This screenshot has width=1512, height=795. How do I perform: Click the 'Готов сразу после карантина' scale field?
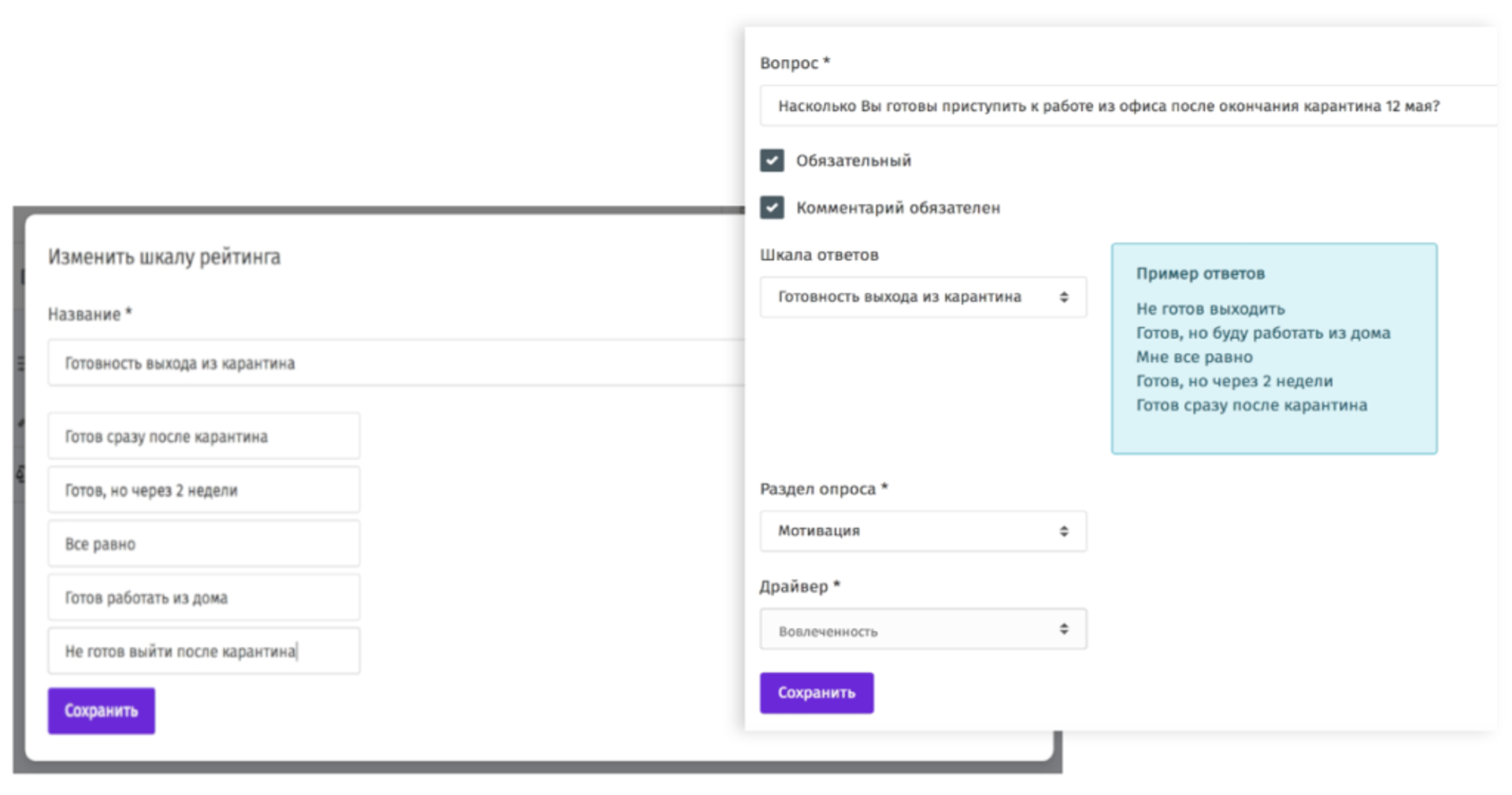click(x=204, y=436)
